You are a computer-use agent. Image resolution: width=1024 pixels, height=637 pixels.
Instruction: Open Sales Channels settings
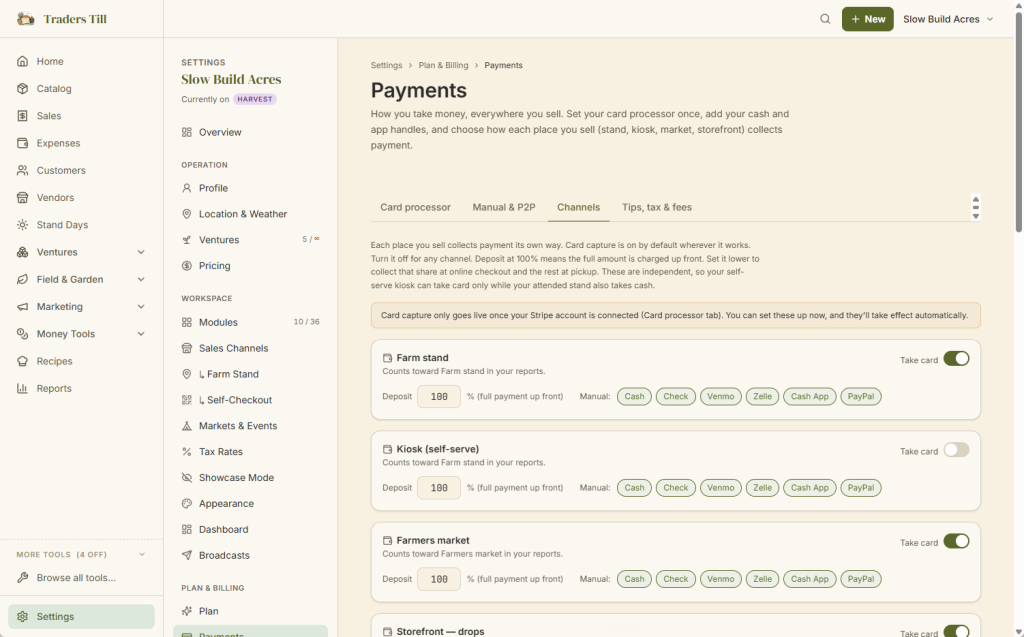click(250, 348)
